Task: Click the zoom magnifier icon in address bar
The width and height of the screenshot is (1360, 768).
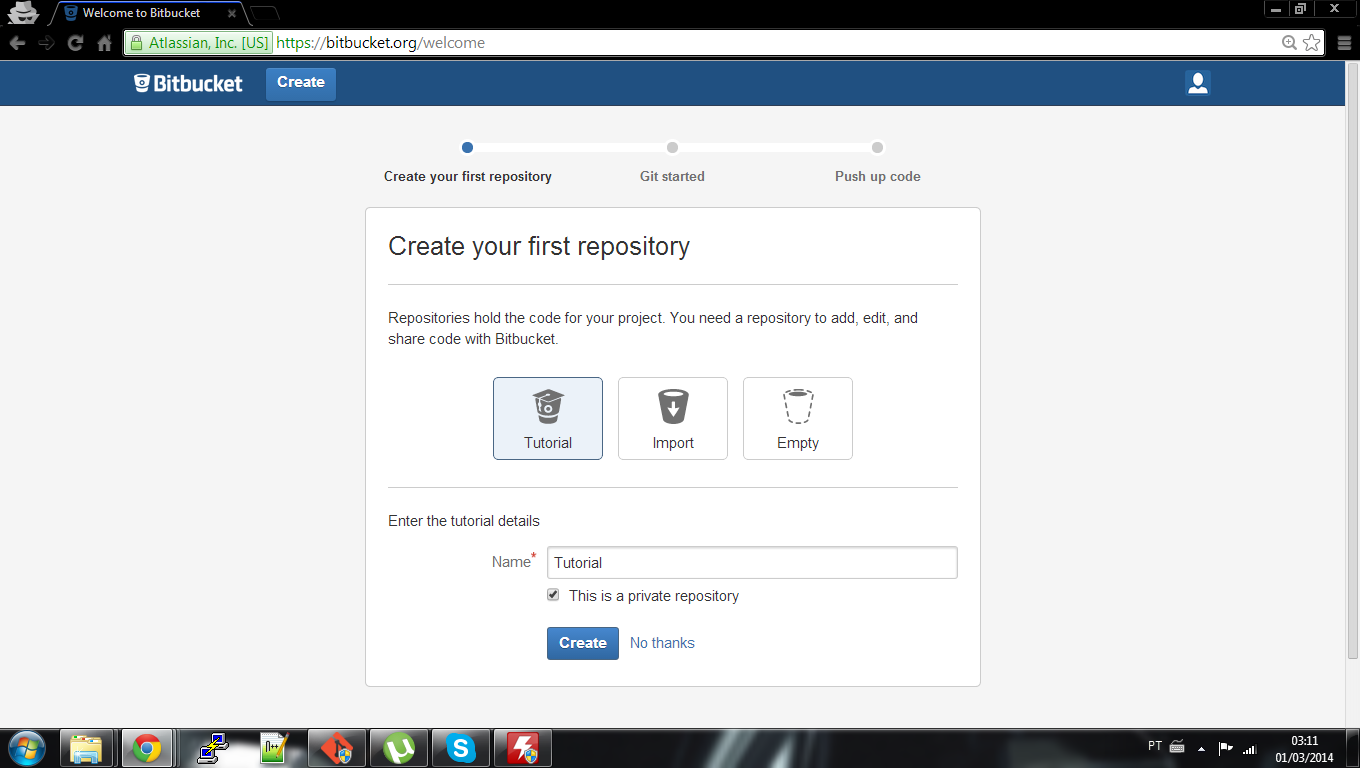Action: 1290,43
